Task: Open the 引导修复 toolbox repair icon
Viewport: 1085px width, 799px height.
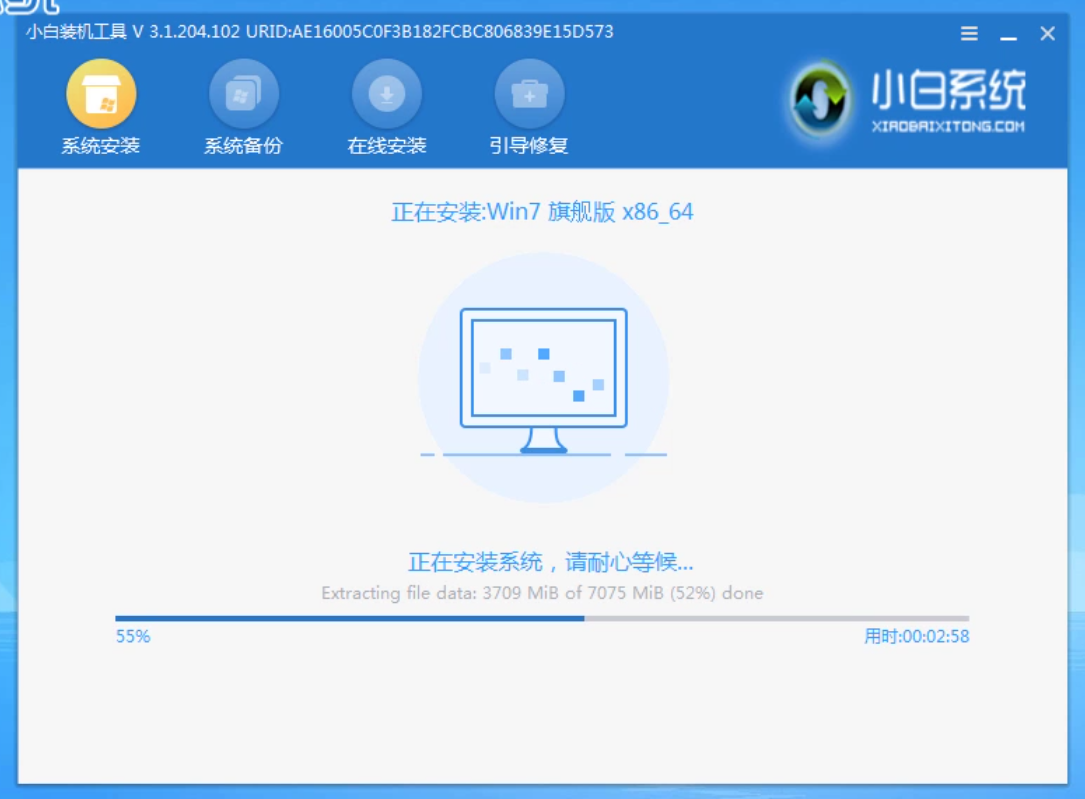Action: coord(528,93)
